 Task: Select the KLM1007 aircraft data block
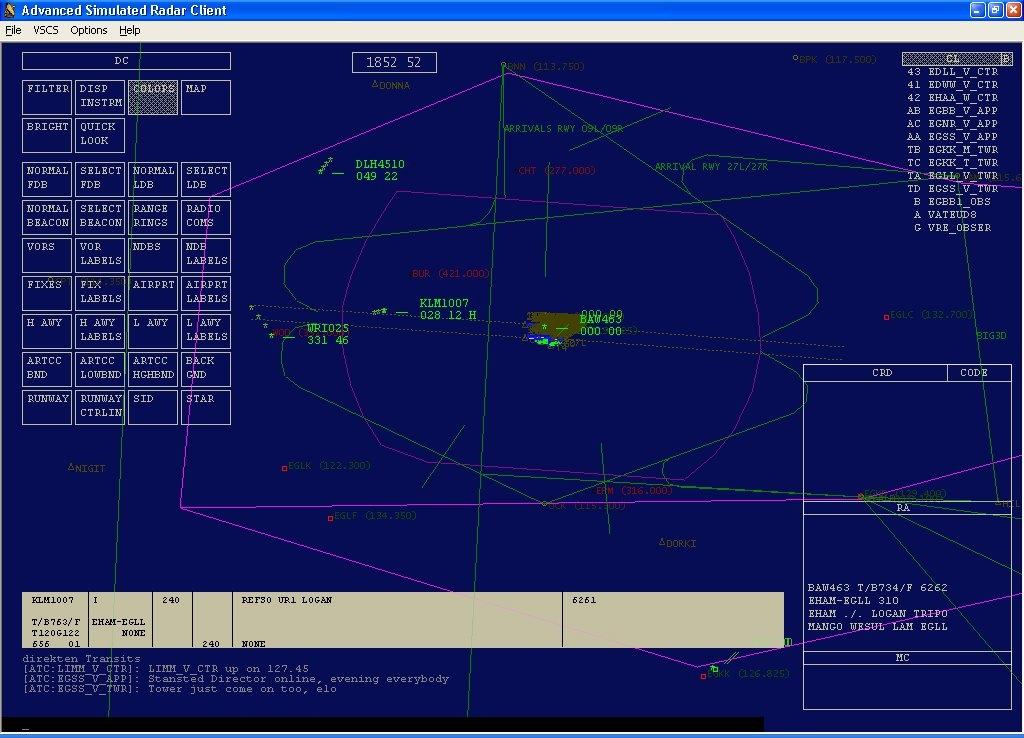point(445,309)
